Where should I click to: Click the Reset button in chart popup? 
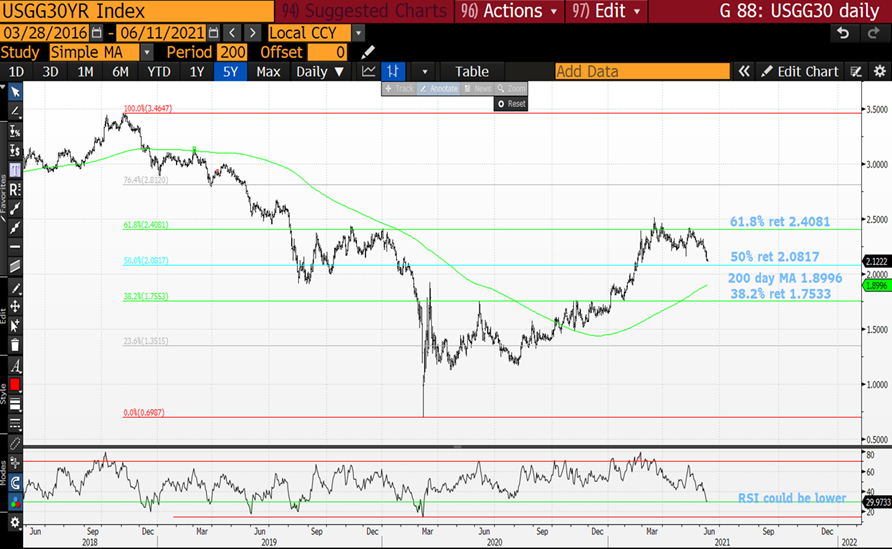point(511,104)
